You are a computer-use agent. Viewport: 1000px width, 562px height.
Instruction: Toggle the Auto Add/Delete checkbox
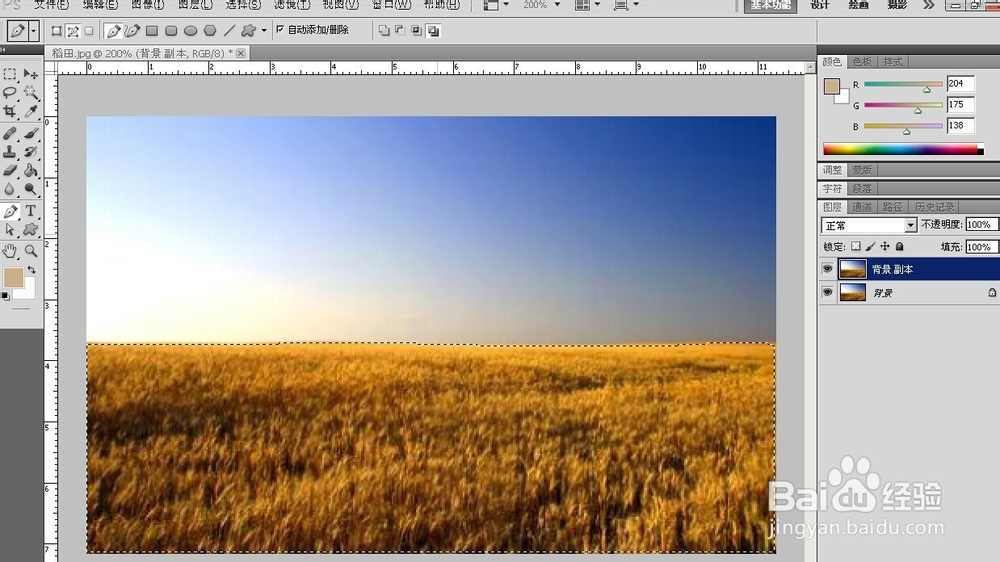tap(280, 29)
